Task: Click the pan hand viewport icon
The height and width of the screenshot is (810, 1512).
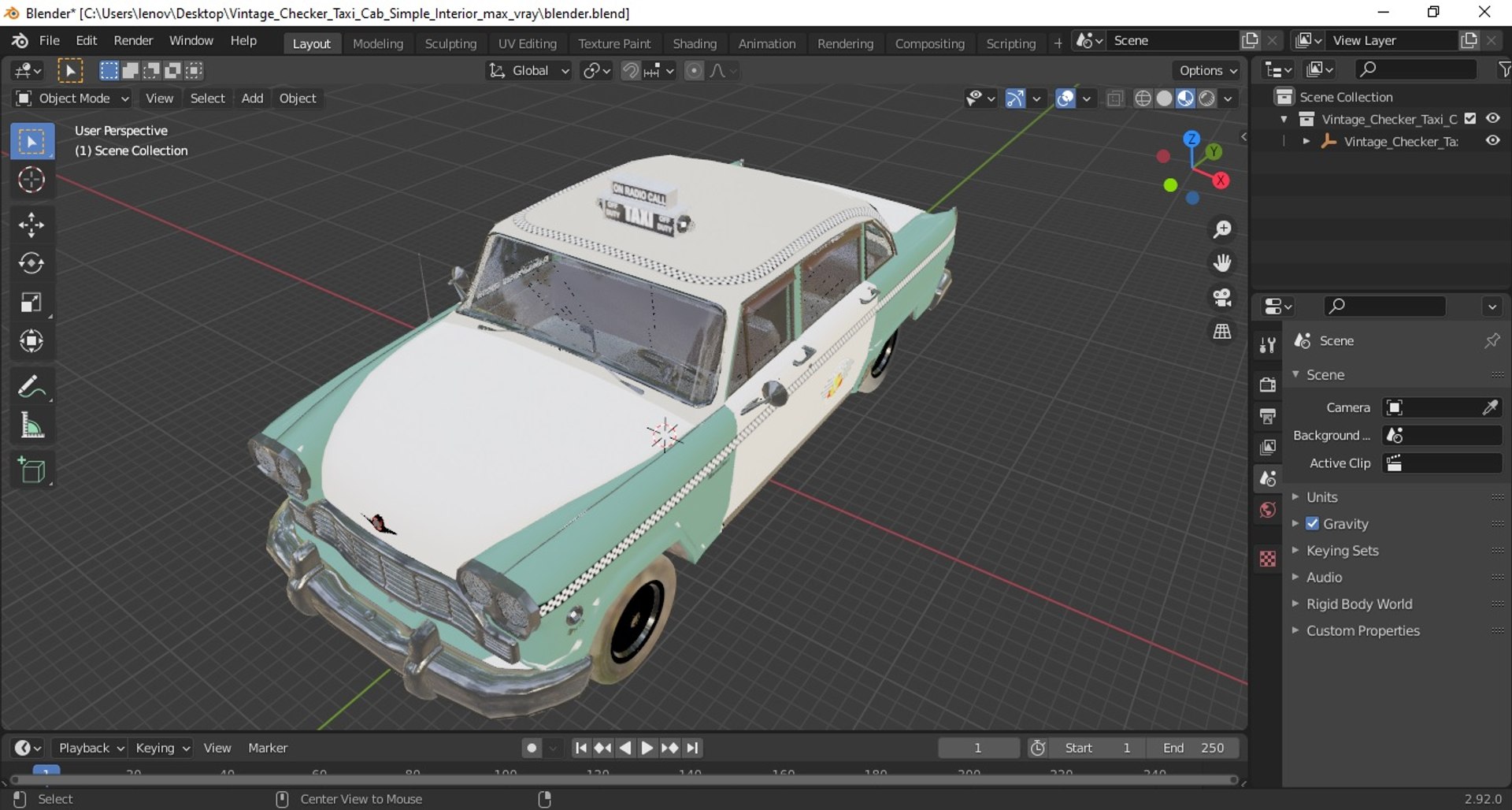Action: (x=1222, y=263)
